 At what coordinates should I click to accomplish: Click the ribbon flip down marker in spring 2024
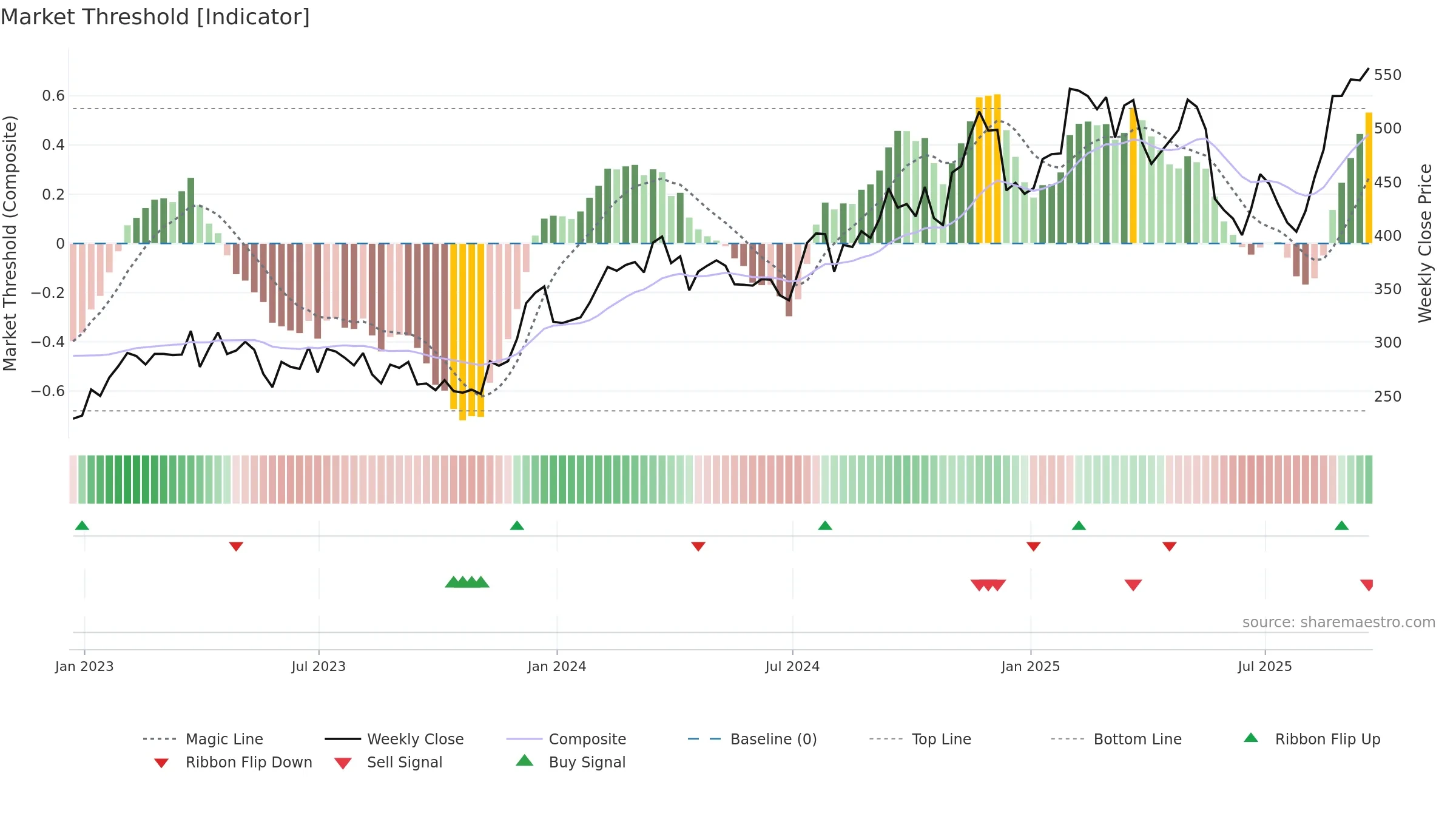point(698,547)
